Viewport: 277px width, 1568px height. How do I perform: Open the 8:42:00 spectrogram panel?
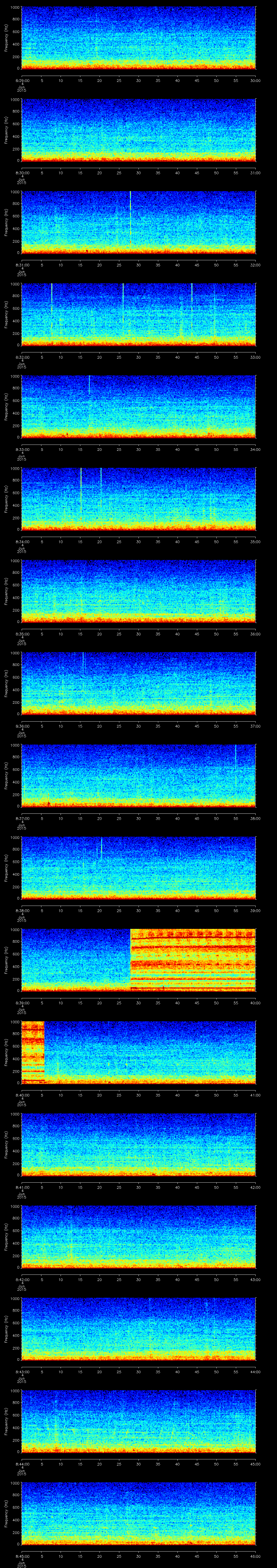click(138, 1237)
